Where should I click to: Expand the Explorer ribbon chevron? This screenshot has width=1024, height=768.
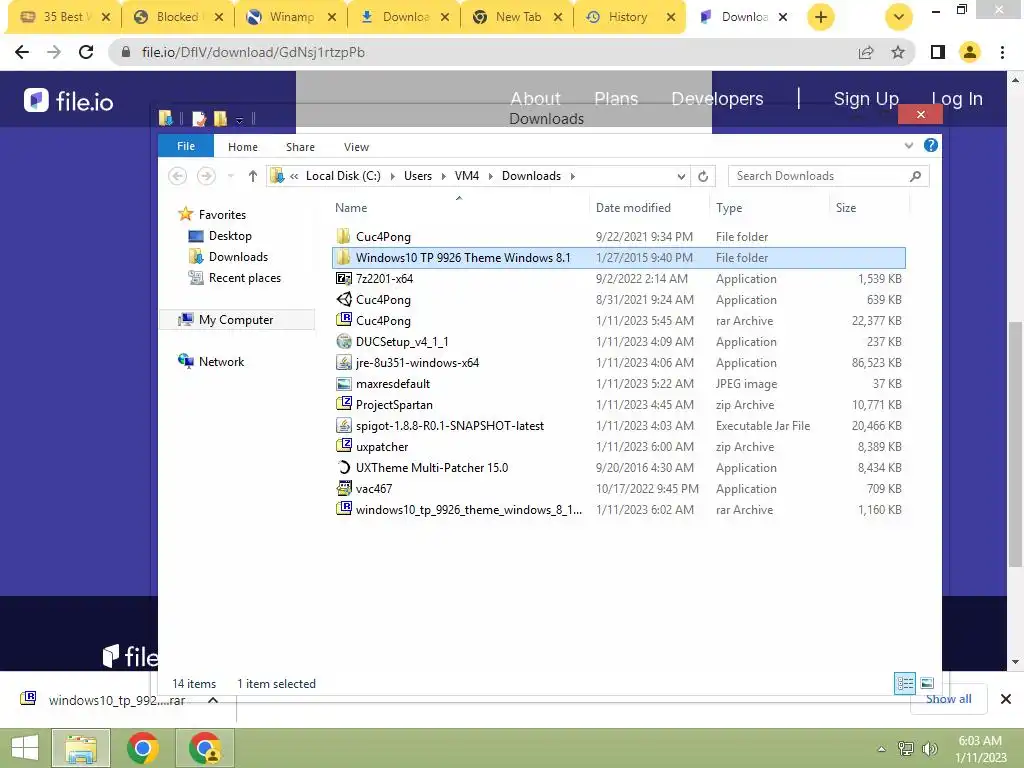pos(908,146)
